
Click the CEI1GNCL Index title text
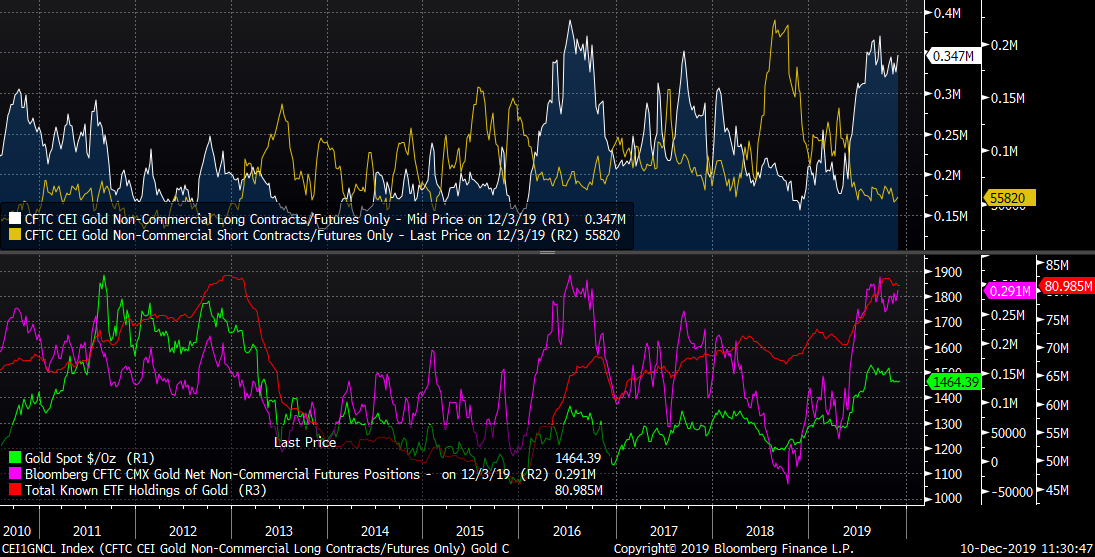click(256, 549)
